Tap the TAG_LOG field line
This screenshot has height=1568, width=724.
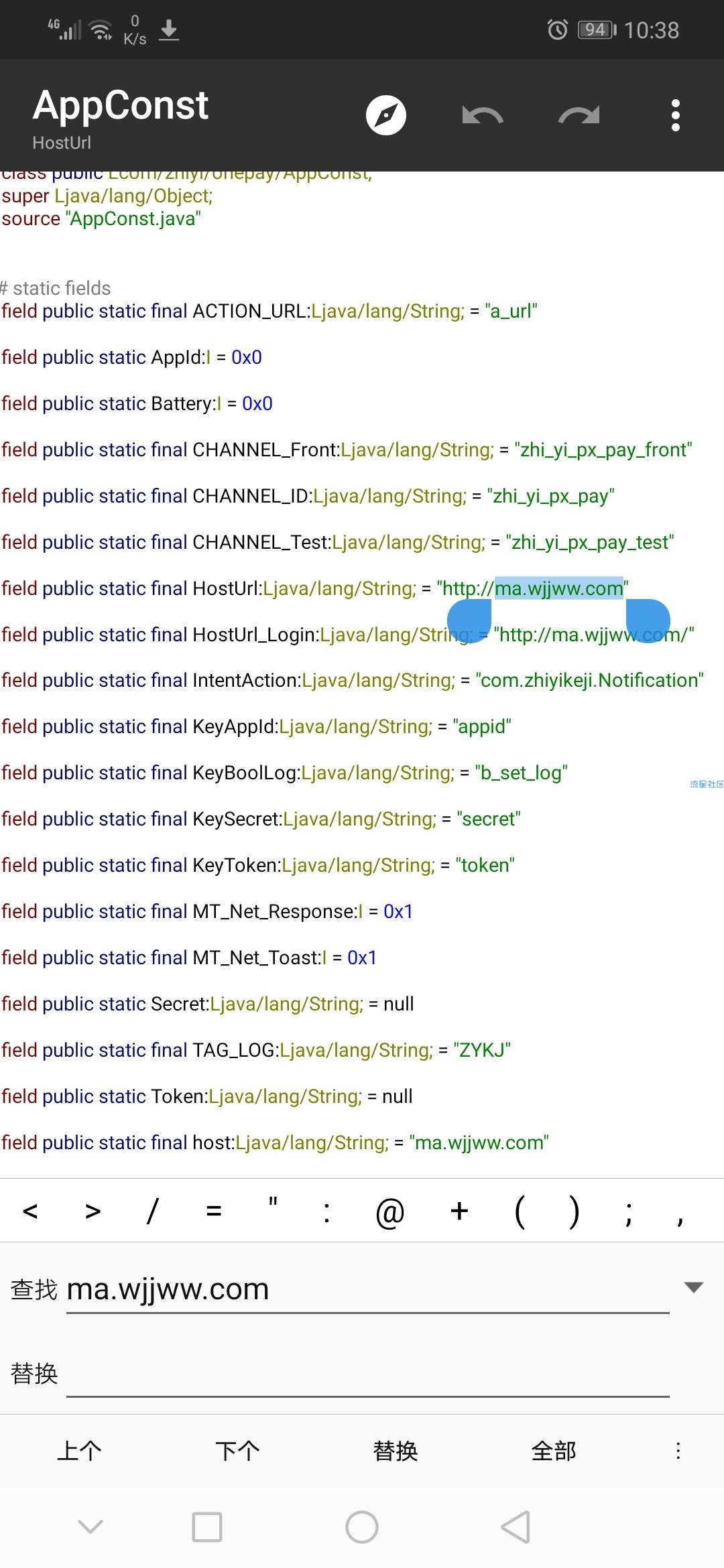coord(256,1050)
